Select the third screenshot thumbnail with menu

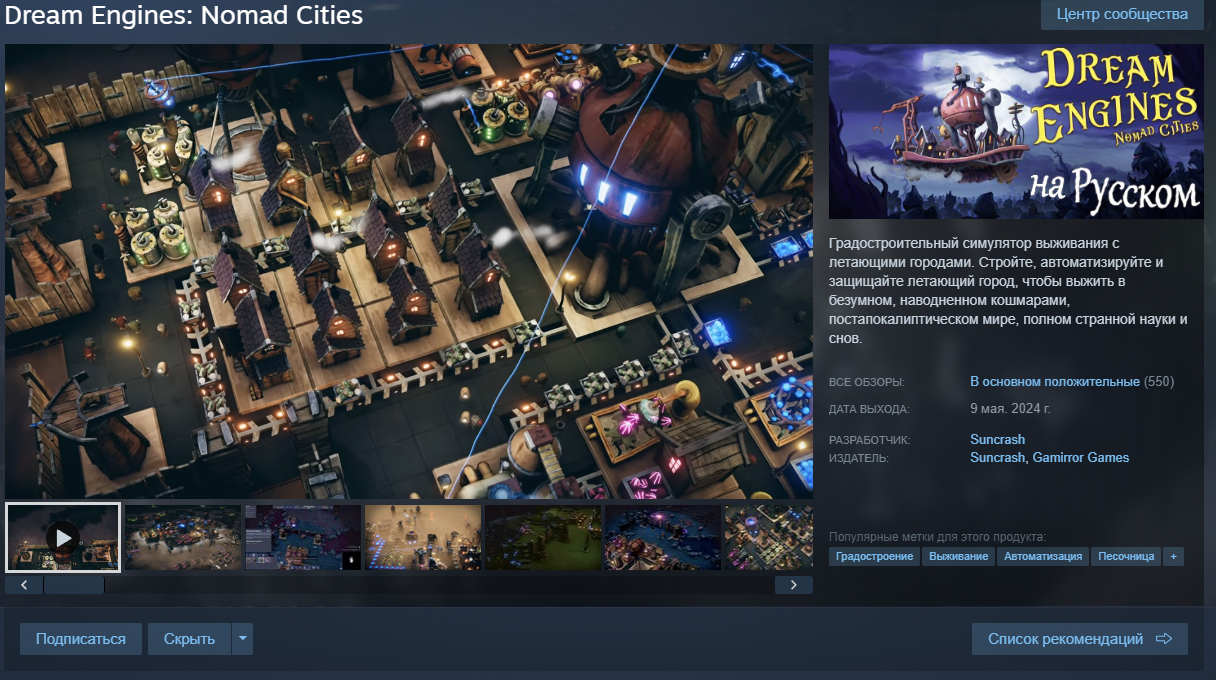(303, 538)
